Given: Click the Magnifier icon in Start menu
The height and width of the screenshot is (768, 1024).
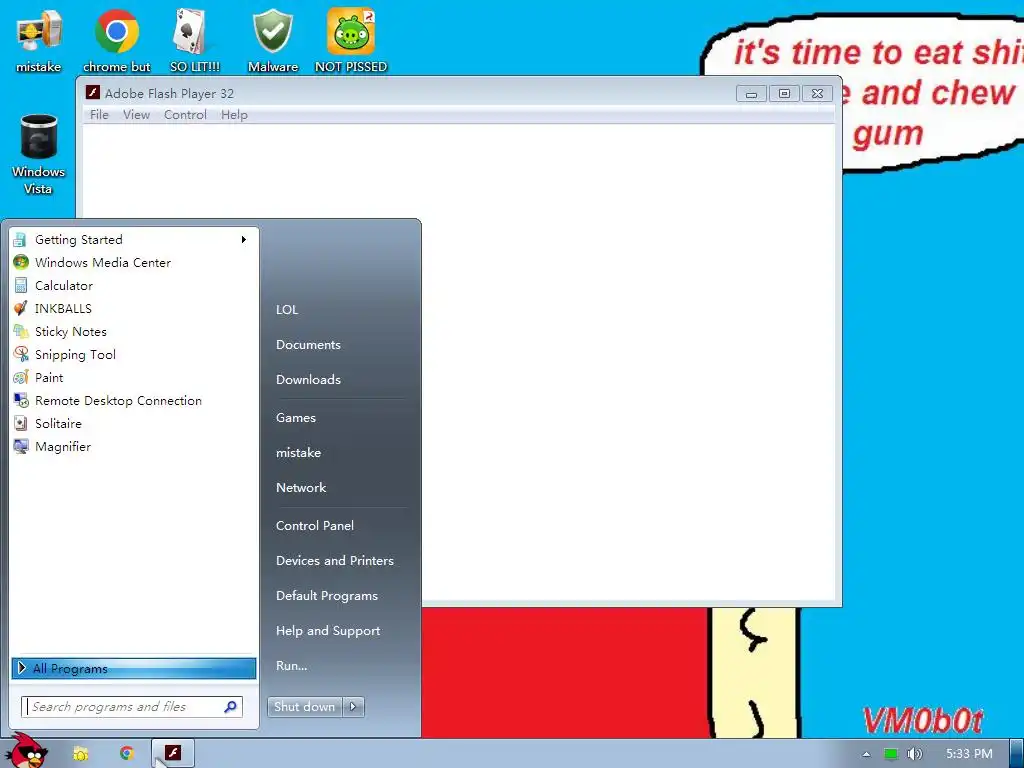Looking at the screenshot, I should click(x=20, y=447).
